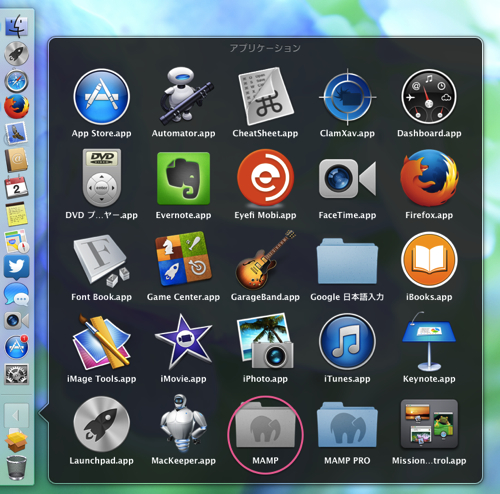The height and width of the screenshot is (494, 500).
Task: Open iMage Tools.app
Action: pyautogui.click(x=102, y=341)
